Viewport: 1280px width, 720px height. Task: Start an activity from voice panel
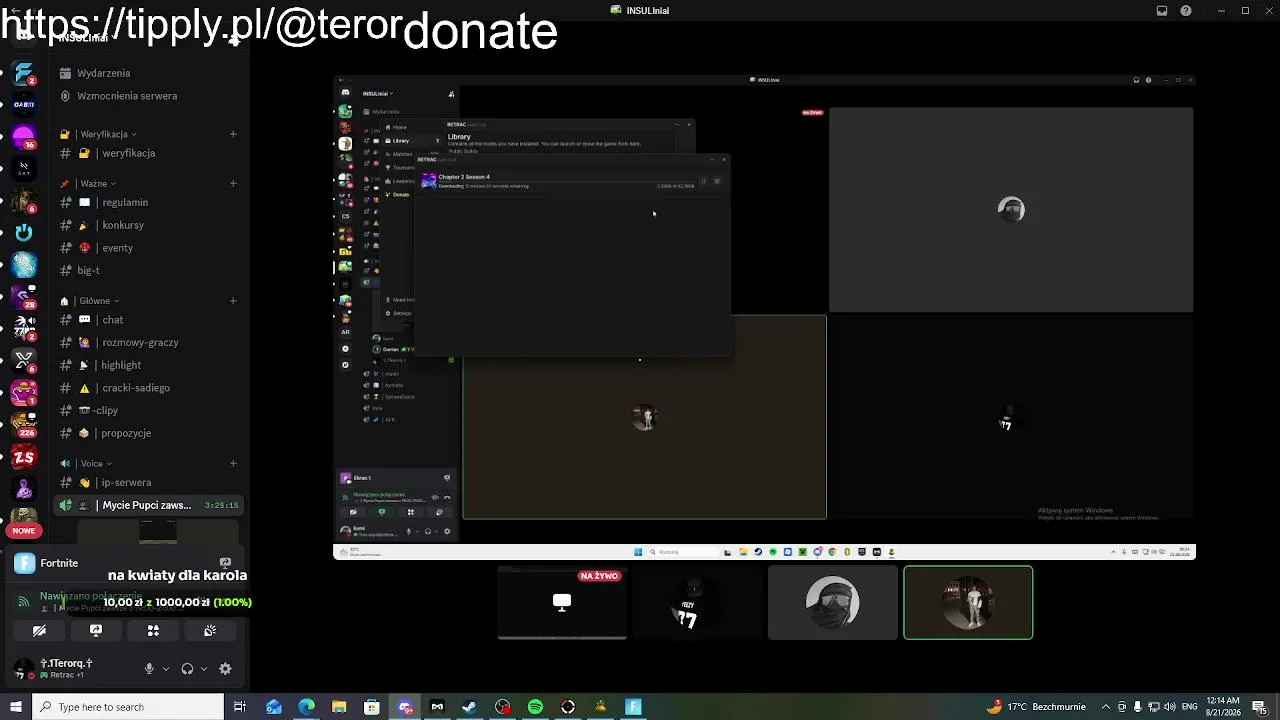coord(153,631)
